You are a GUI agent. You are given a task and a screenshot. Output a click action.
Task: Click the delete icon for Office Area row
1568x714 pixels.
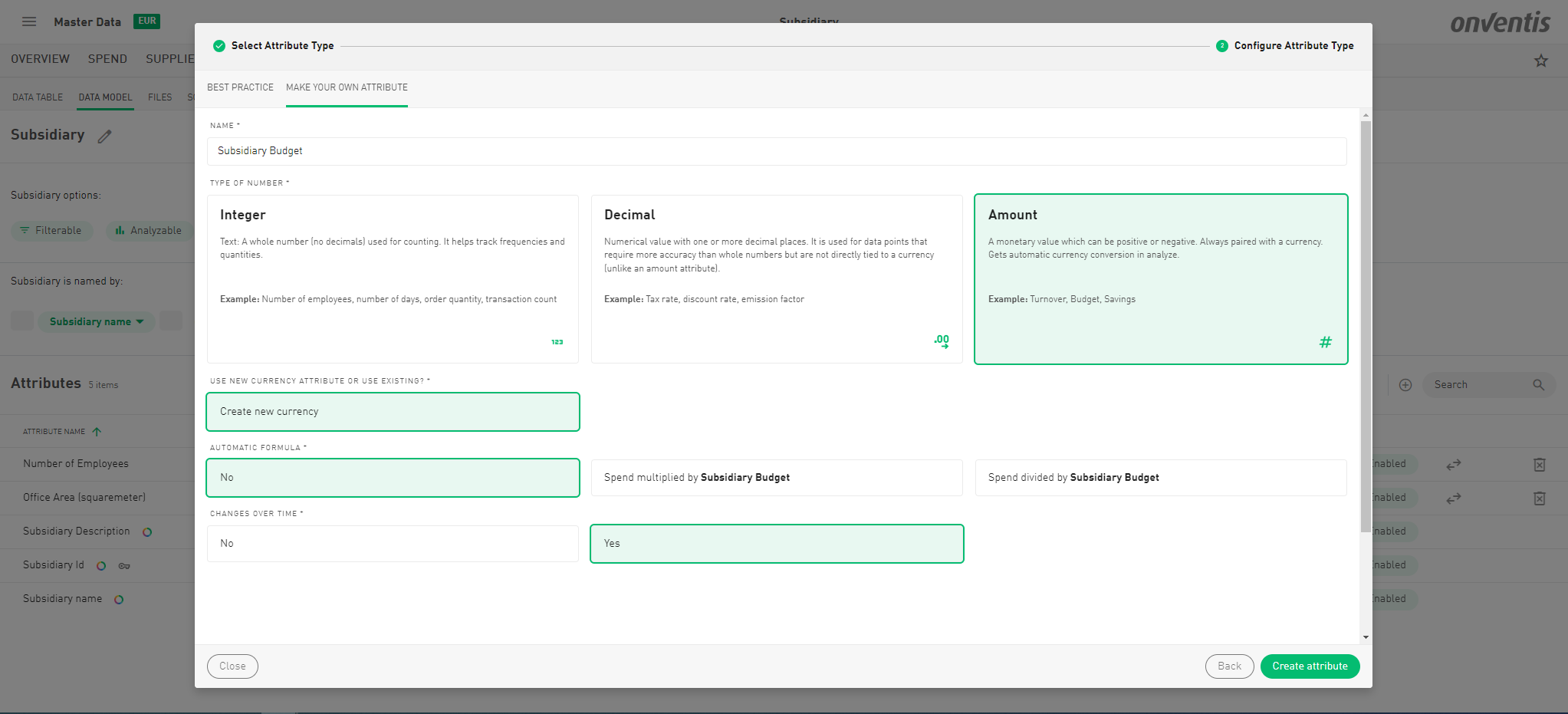(x=1539, y=498)
